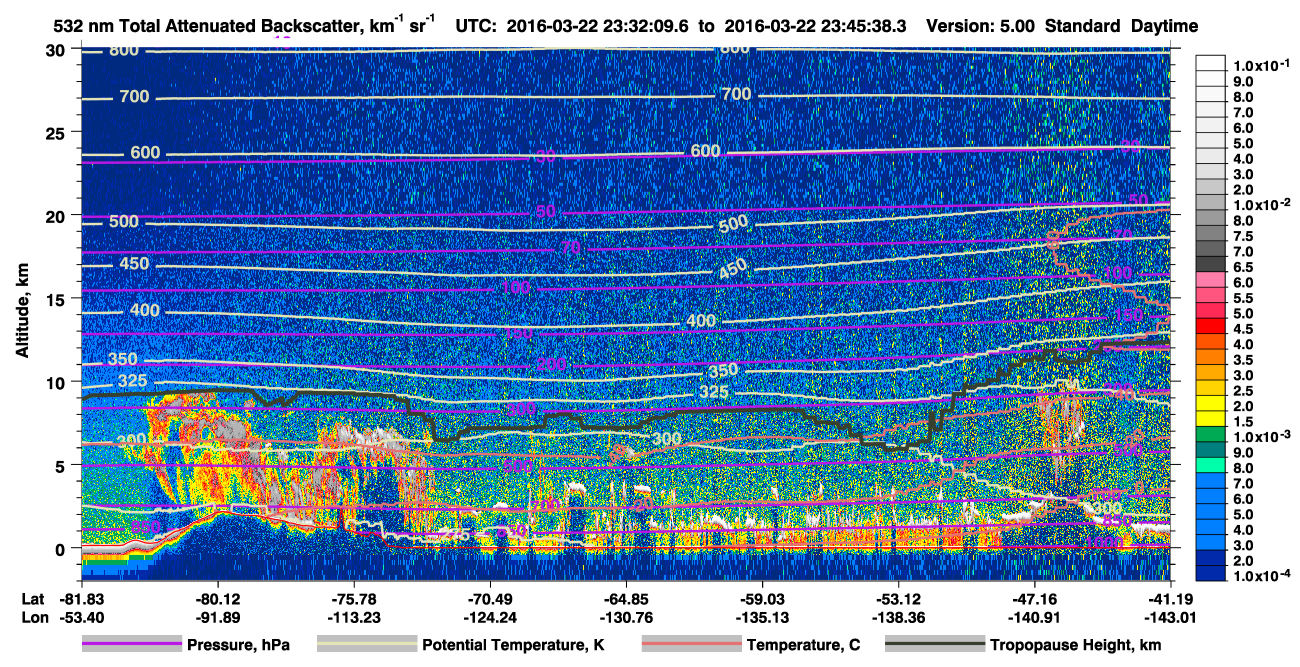Image resolution: width=1300 pixels, height=667 pixels.
Task: Click the "Daytime" label in the title
Action: click(1163, 26)
